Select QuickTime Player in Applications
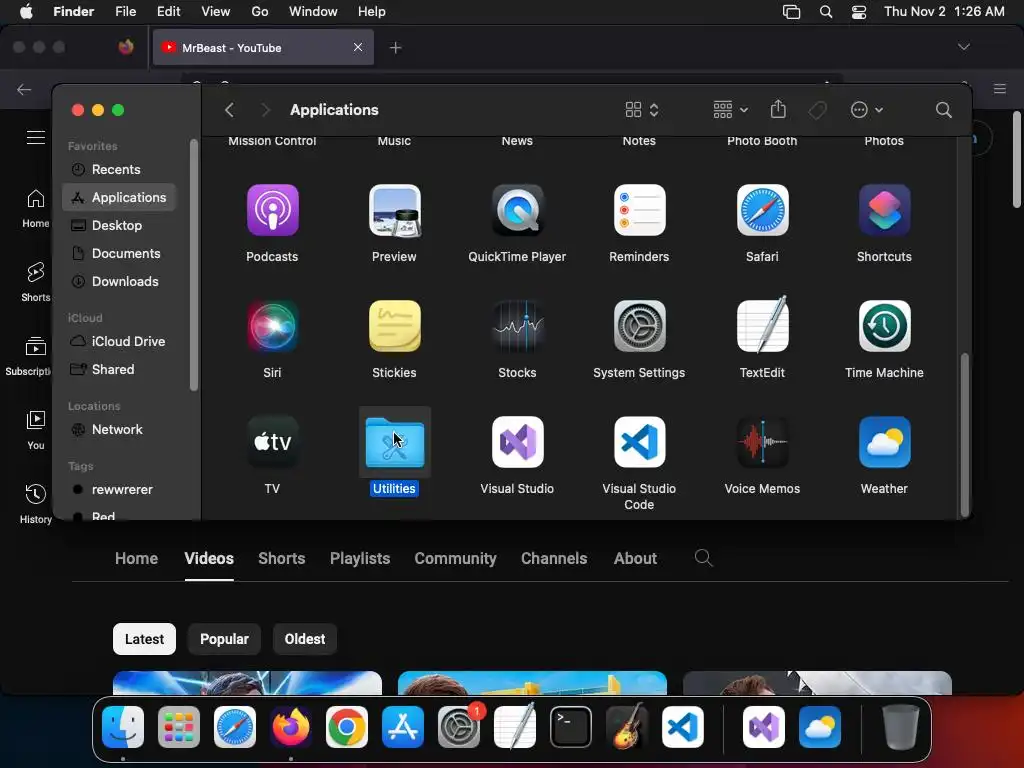The image size is (1024, 768). point(517,210)
